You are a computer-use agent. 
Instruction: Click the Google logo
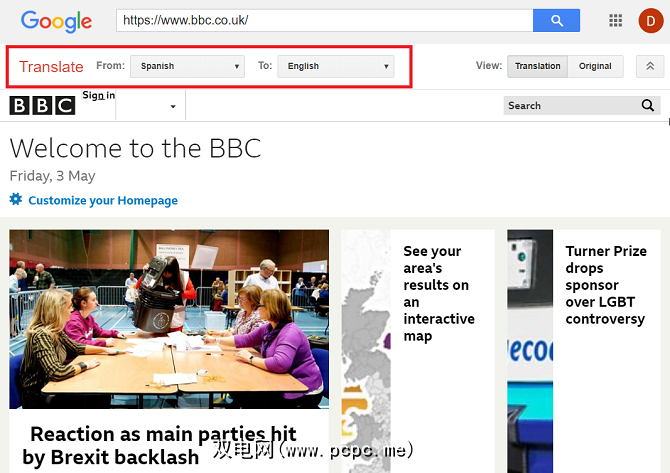56,21
